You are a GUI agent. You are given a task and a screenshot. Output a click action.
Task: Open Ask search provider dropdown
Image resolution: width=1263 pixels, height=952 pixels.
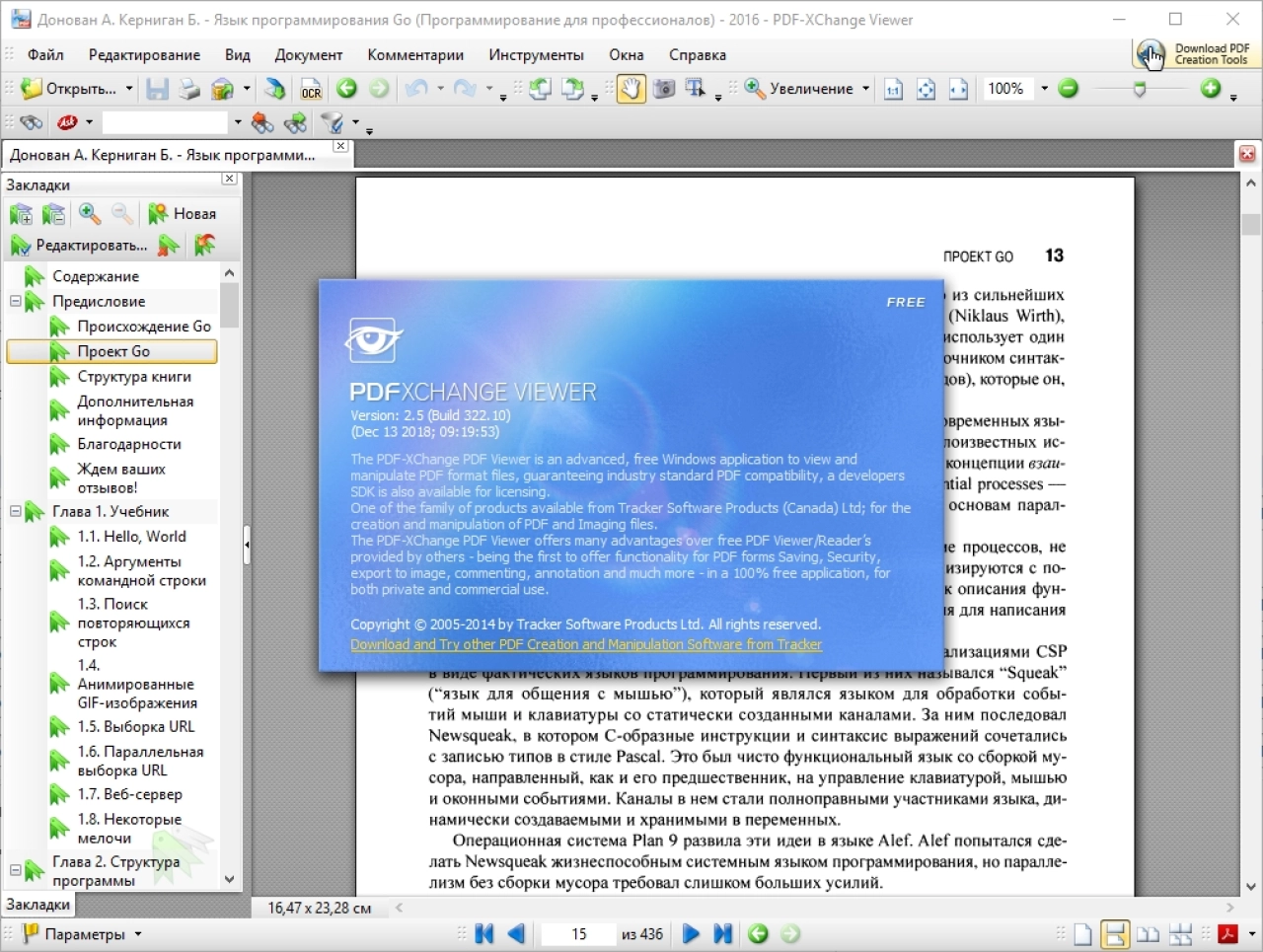point(89,123)
